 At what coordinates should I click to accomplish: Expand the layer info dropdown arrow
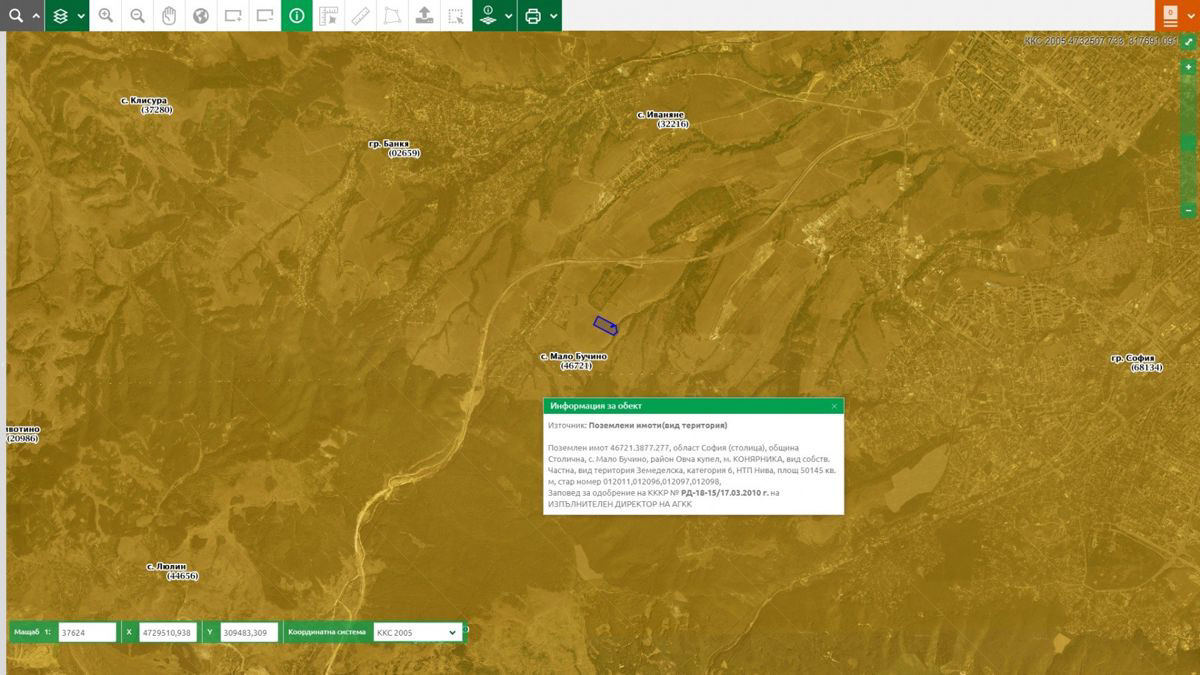click(x=508, y=16)
